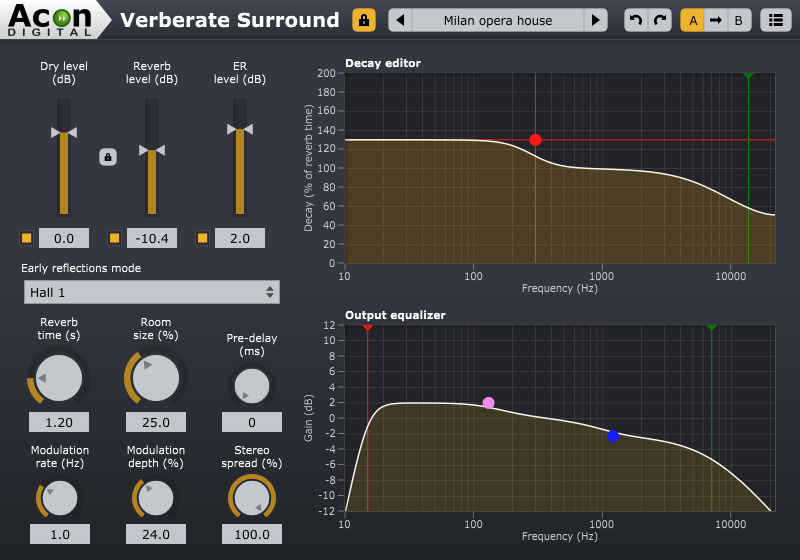Select the red node in Decay editor
Screen dimensions: 800x560
tap(535, 140)
